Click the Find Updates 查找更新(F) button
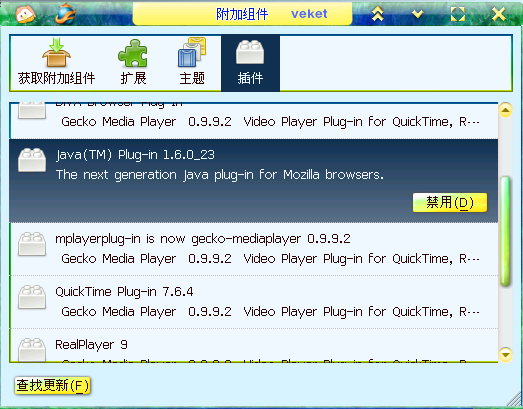This screenshot has width=523, height=409. (52, 386)
